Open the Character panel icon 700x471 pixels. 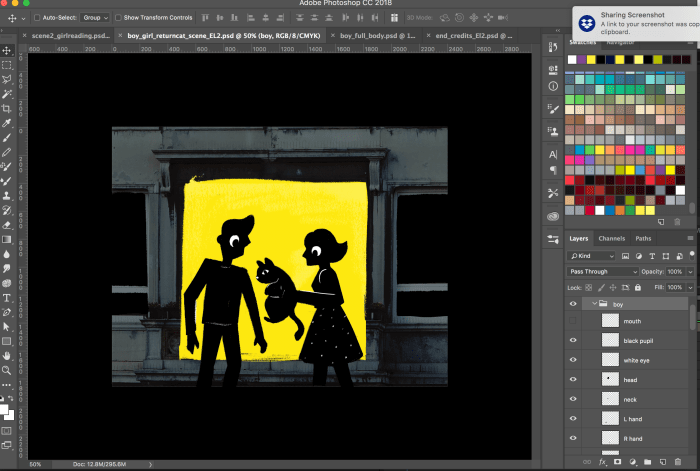point(553,154)
